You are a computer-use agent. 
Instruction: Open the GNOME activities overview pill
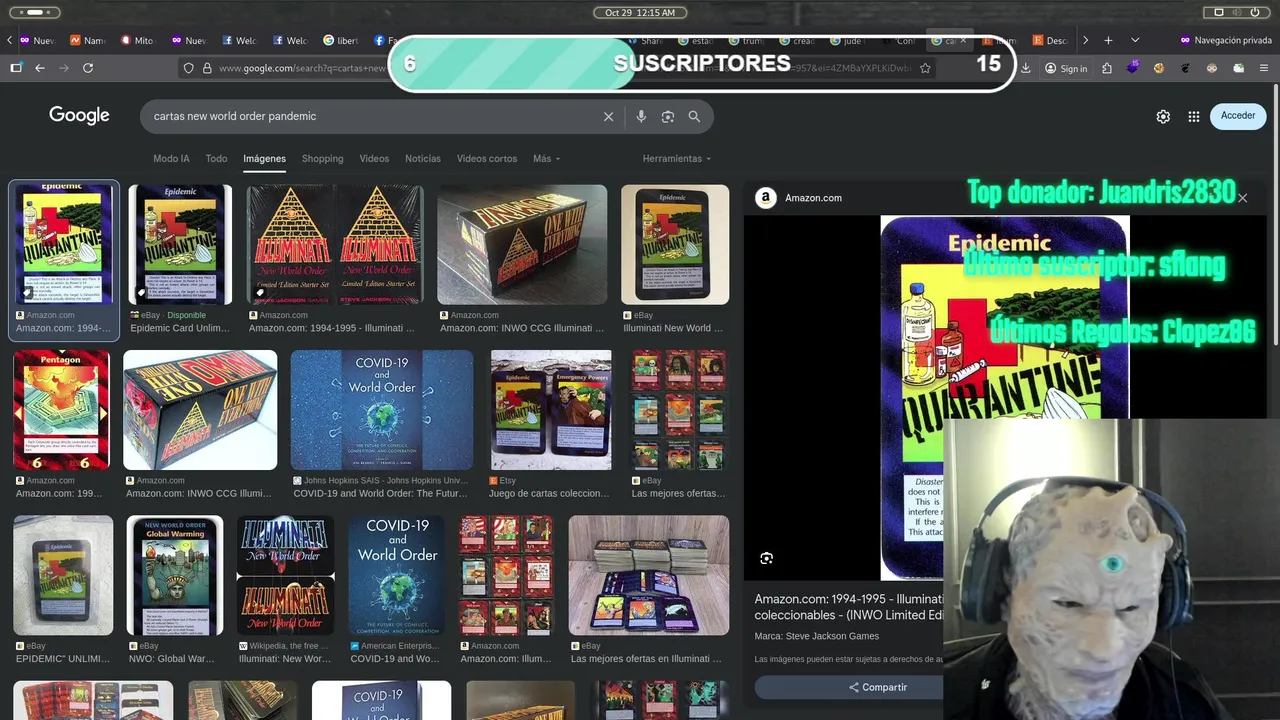[x=35, y=12]
